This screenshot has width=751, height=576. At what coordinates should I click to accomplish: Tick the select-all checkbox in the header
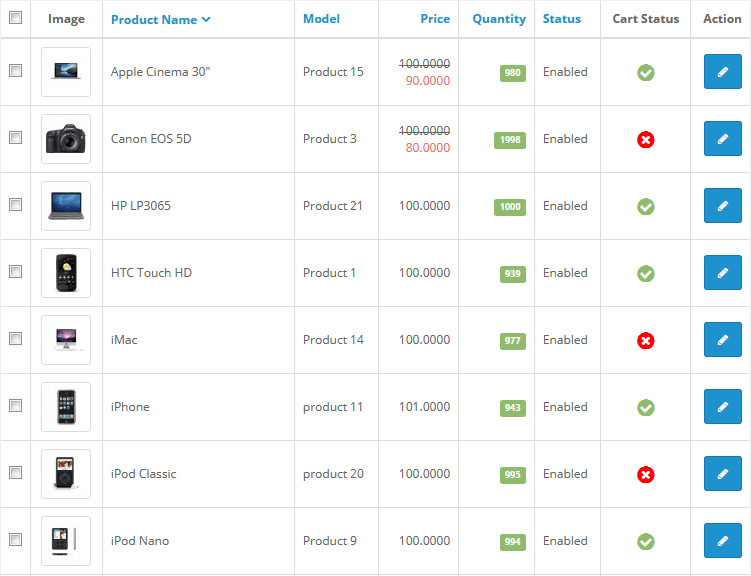click(x=15, y=18)
